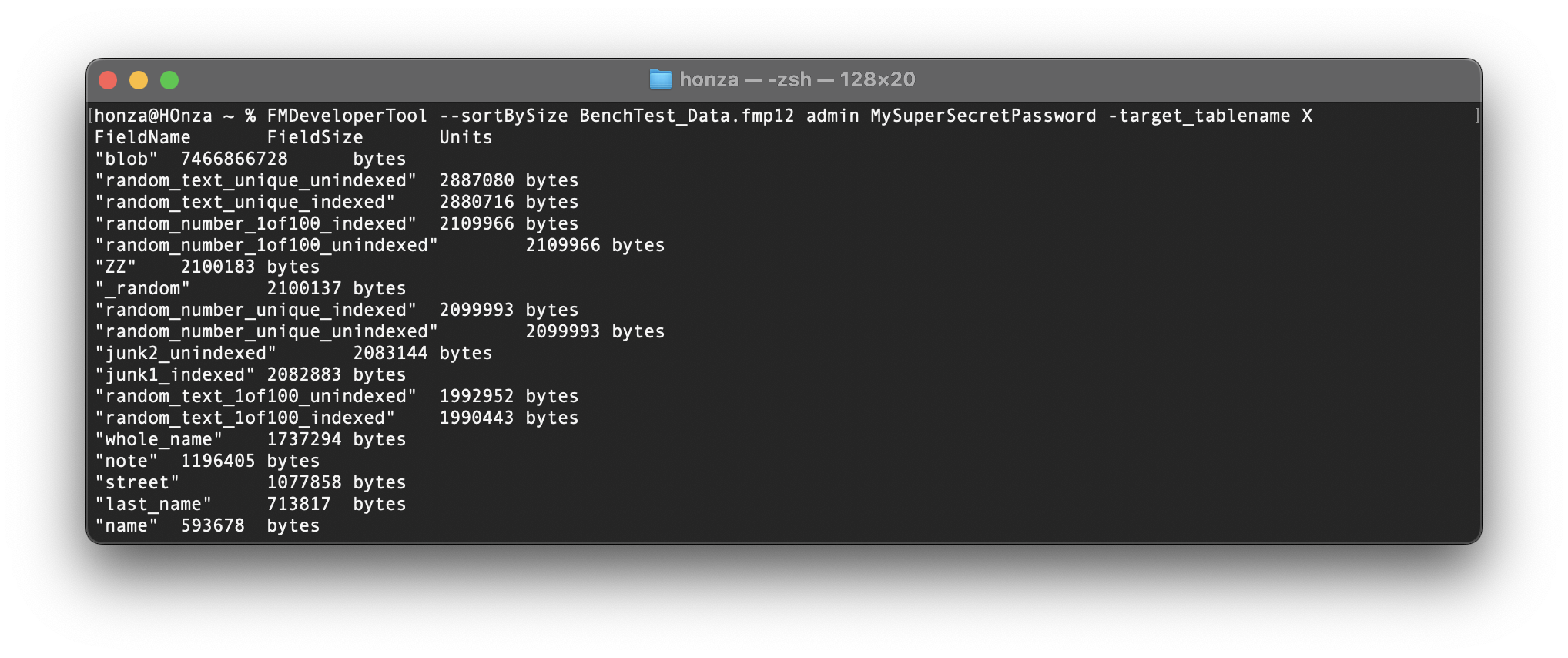This screenshot has height=658, width=1568.
Task: Click the "blob" field name
Action: coord(126,159)
